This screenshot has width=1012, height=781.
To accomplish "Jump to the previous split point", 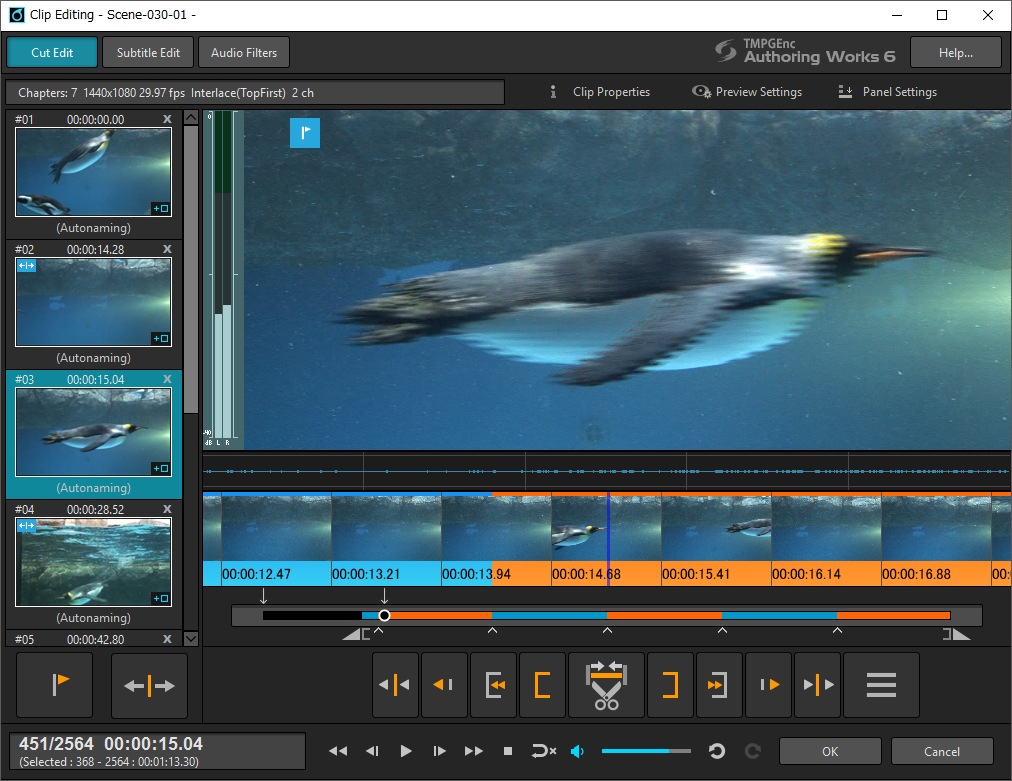I will pos(395,685).
